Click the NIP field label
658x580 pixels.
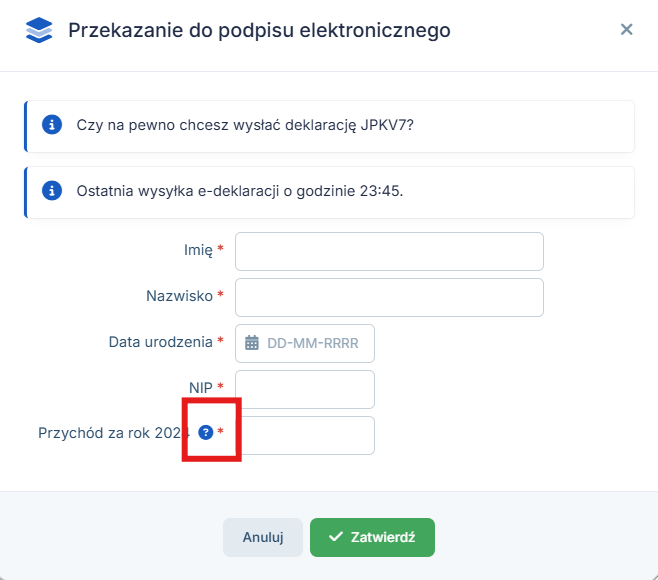pyautogui.click(x=200, y=388)
